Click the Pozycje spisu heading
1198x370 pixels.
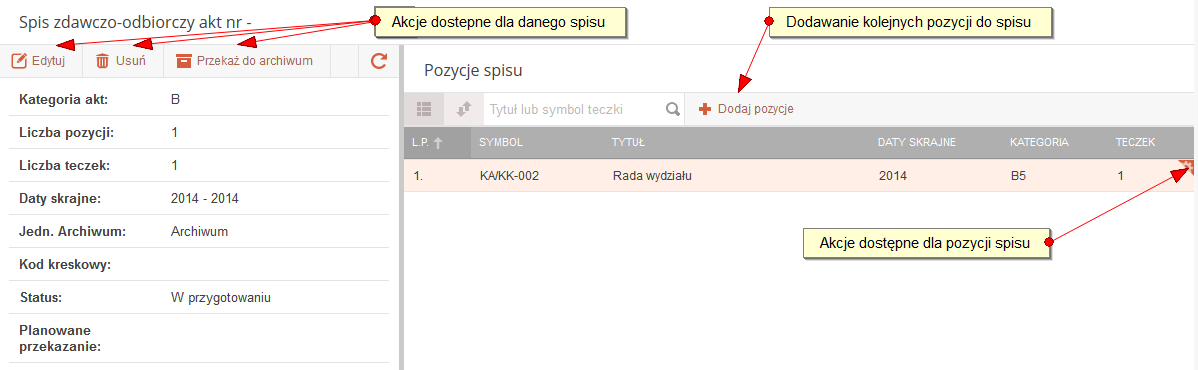(473, 71)
